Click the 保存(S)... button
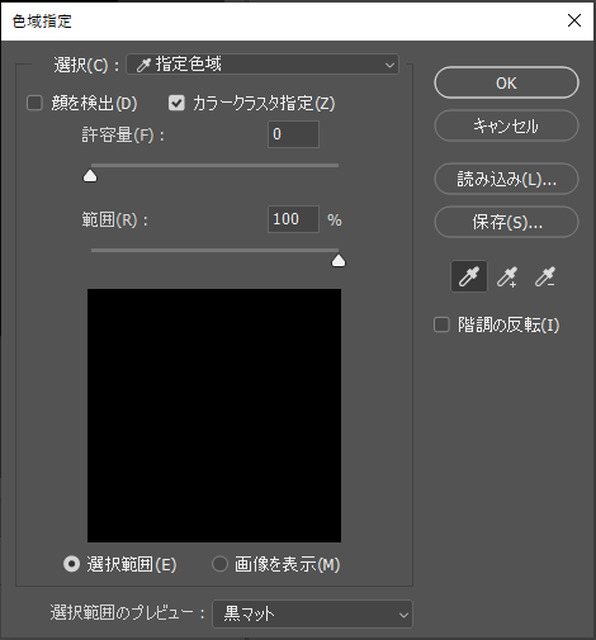The image size is (596, 640). point(506,222)
